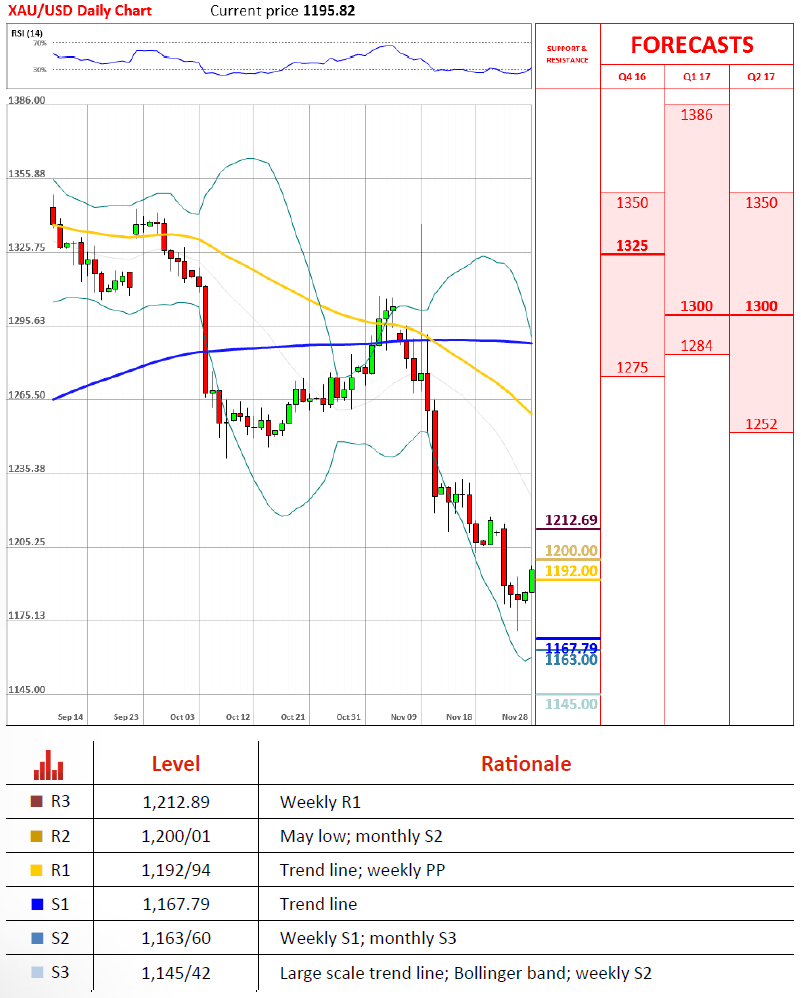Click the S3 level value 1,145/42
The image size is (801, 998).
tap(176, 973)
